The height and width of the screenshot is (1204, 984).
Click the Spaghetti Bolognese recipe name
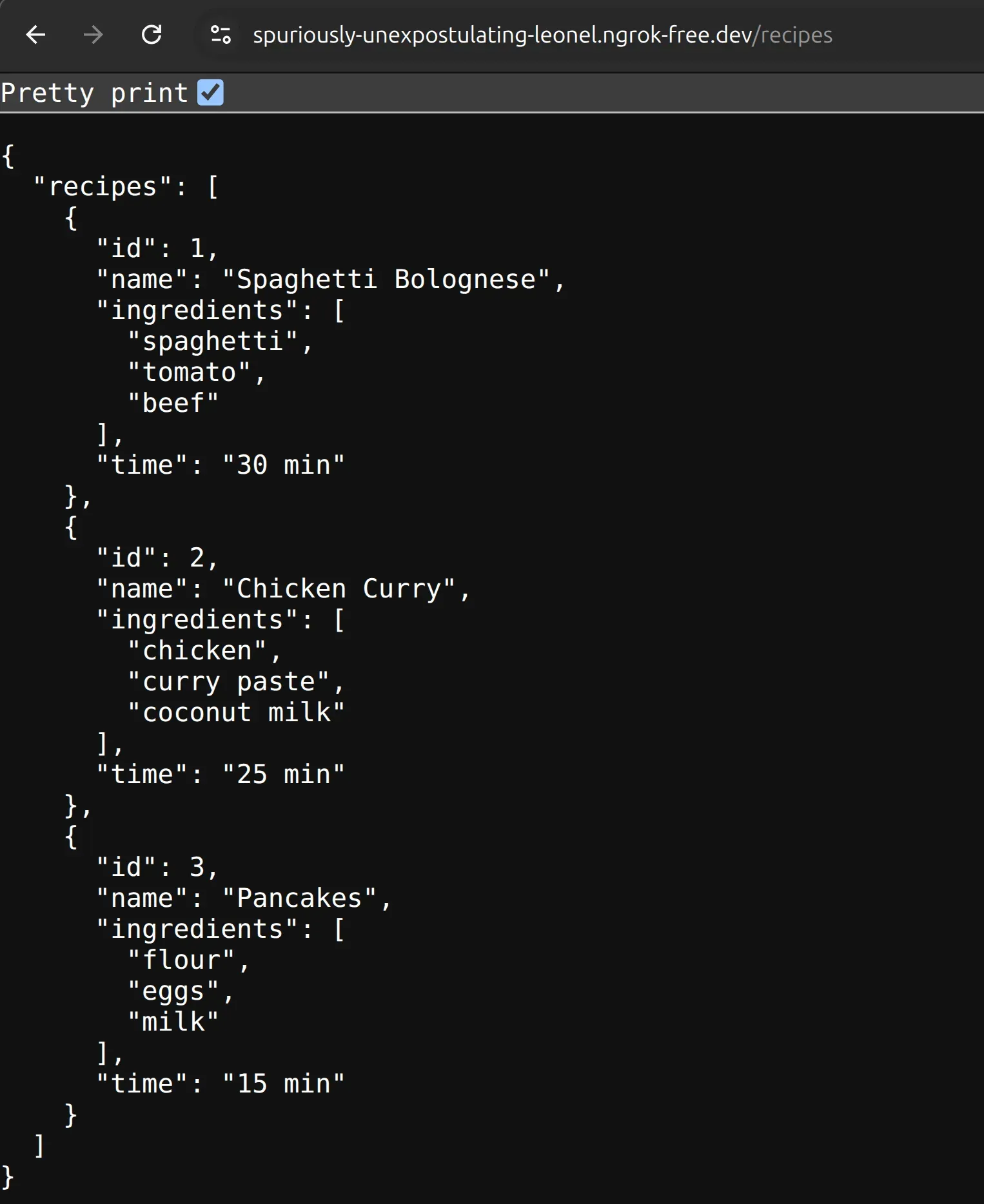[393, 278]
